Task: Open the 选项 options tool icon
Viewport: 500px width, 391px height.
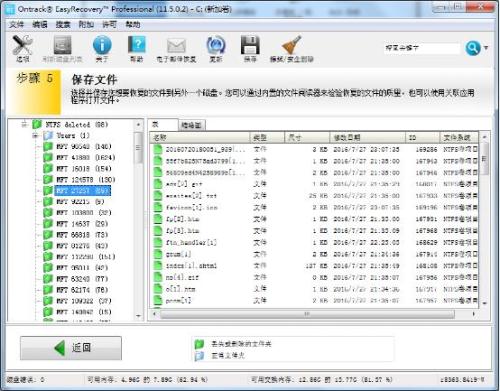Action: (x=22, y=45)
